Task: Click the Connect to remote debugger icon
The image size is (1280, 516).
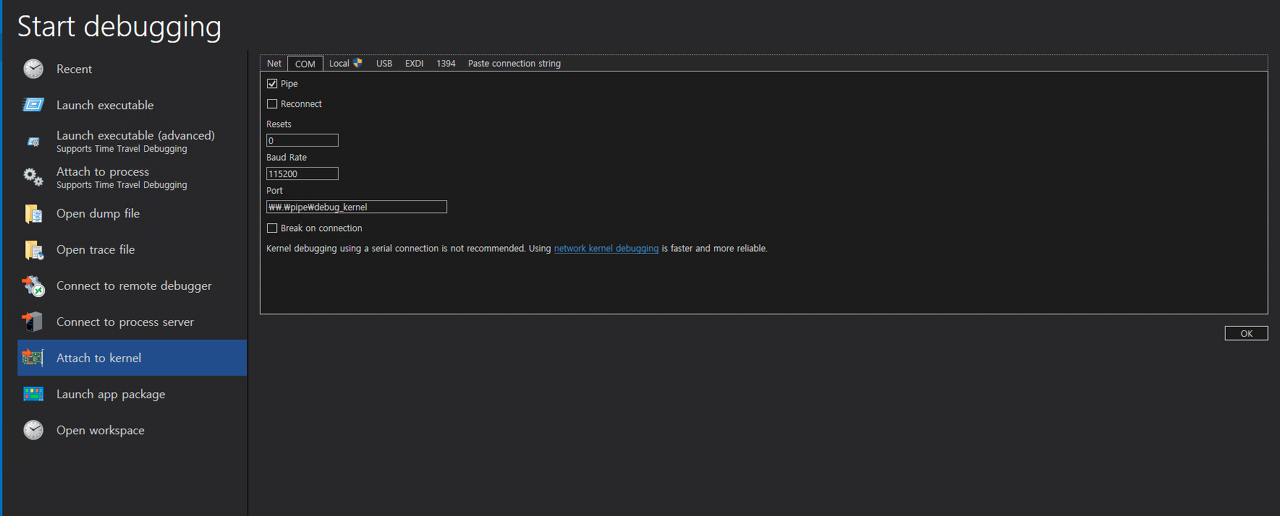Action: tap(34, 286)
